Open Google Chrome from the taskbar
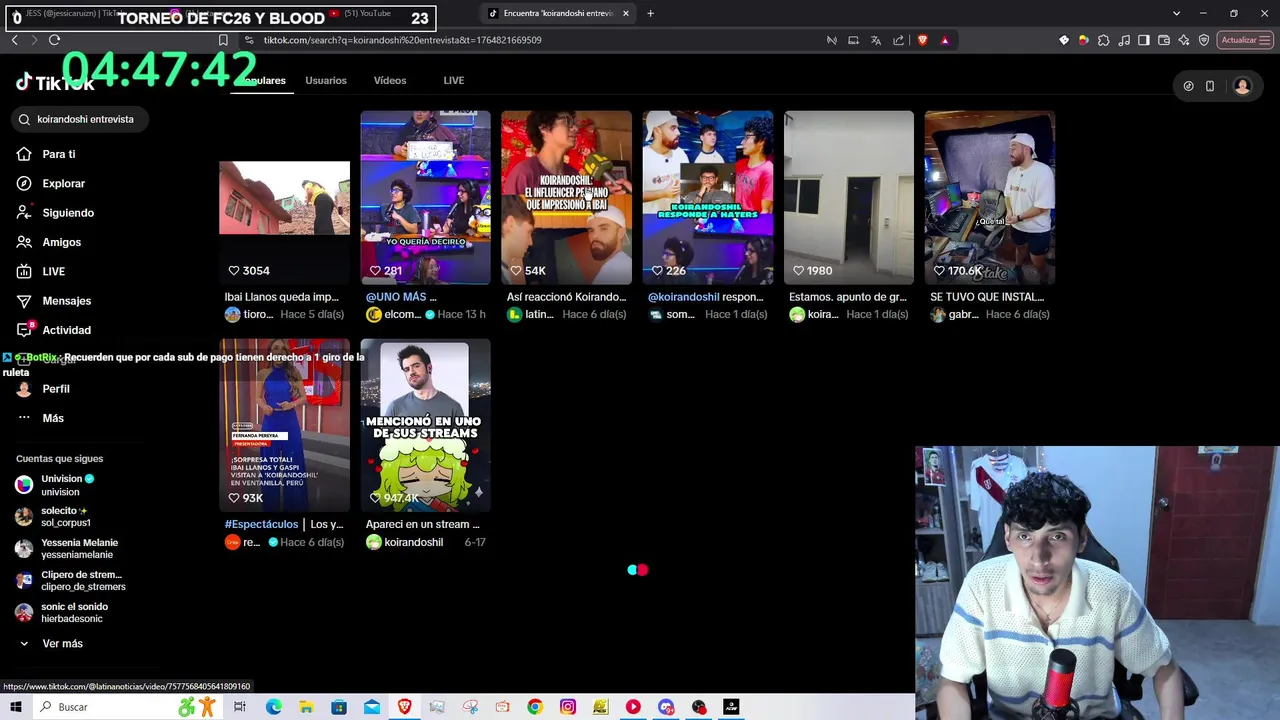 [535, 707]
